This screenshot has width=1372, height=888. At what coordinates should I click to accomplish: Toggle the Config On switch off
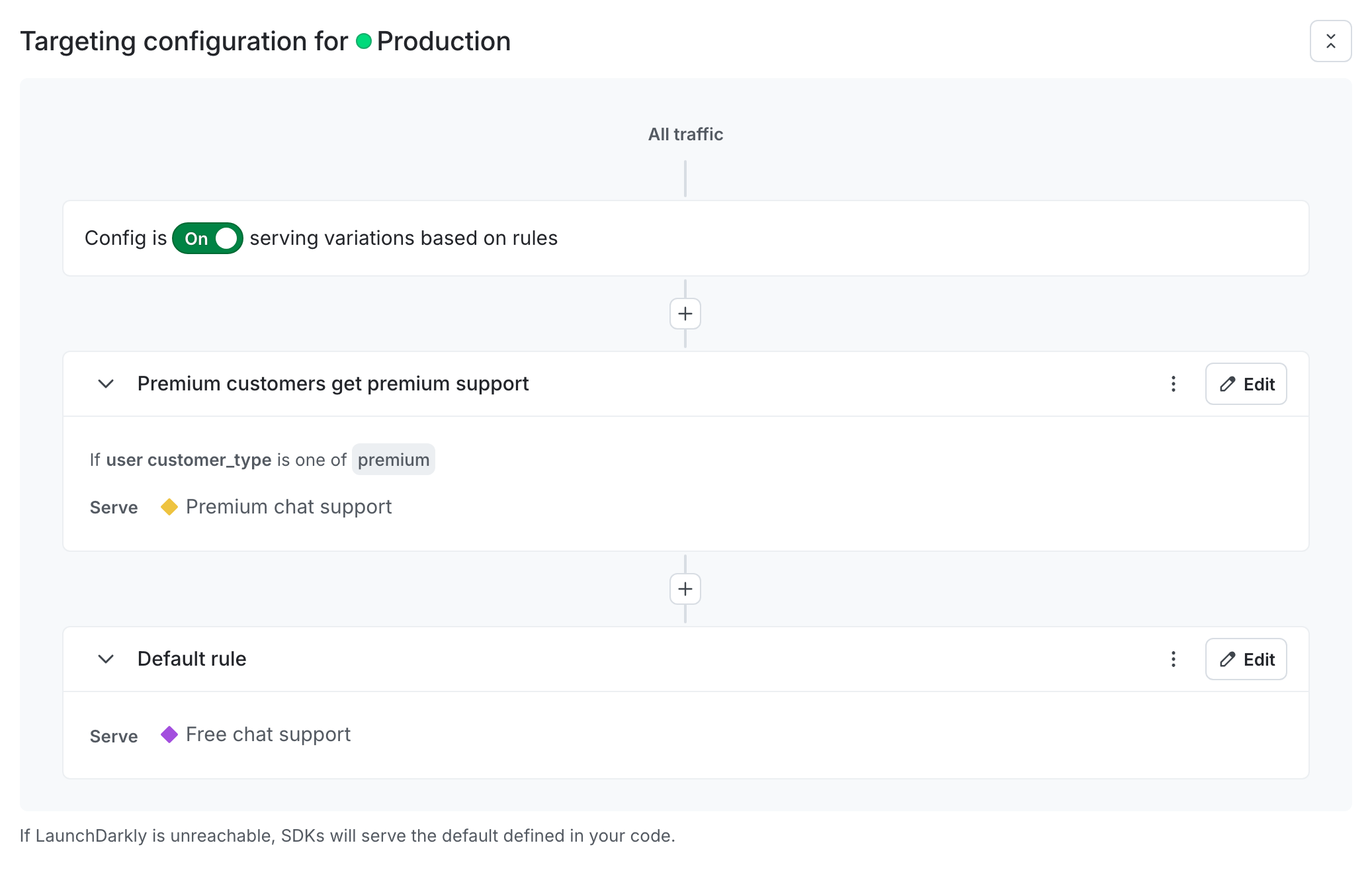tap(208, 238)
